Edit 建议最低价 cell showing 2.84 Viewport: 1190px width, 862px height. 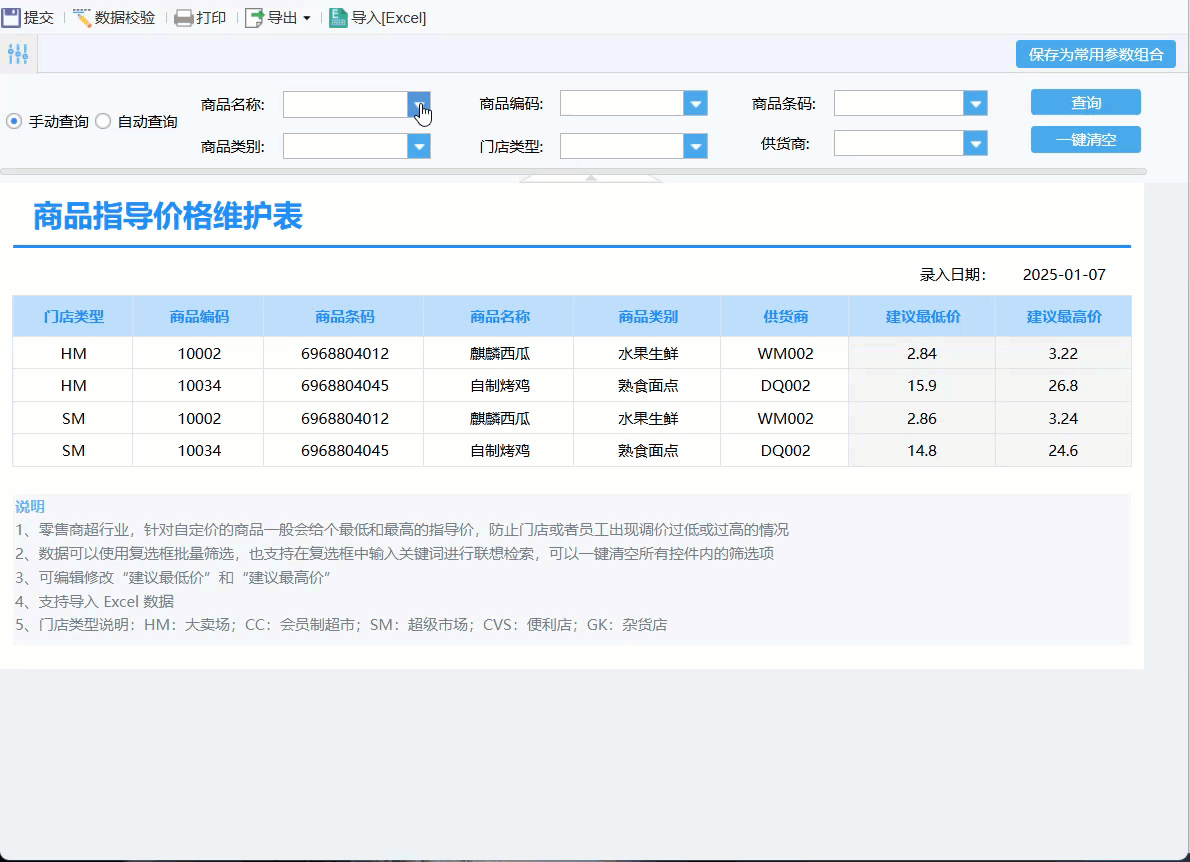[921, 353]
